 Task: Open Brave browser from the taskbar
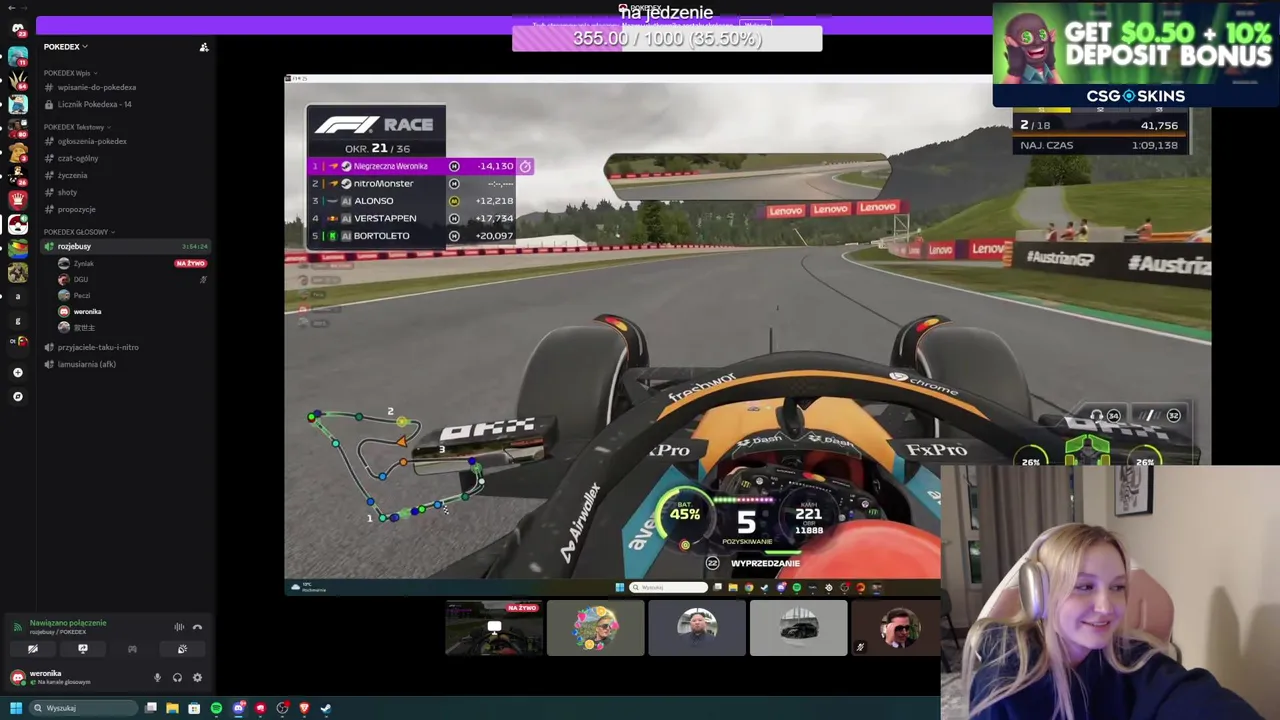click(x=304, y=708)
